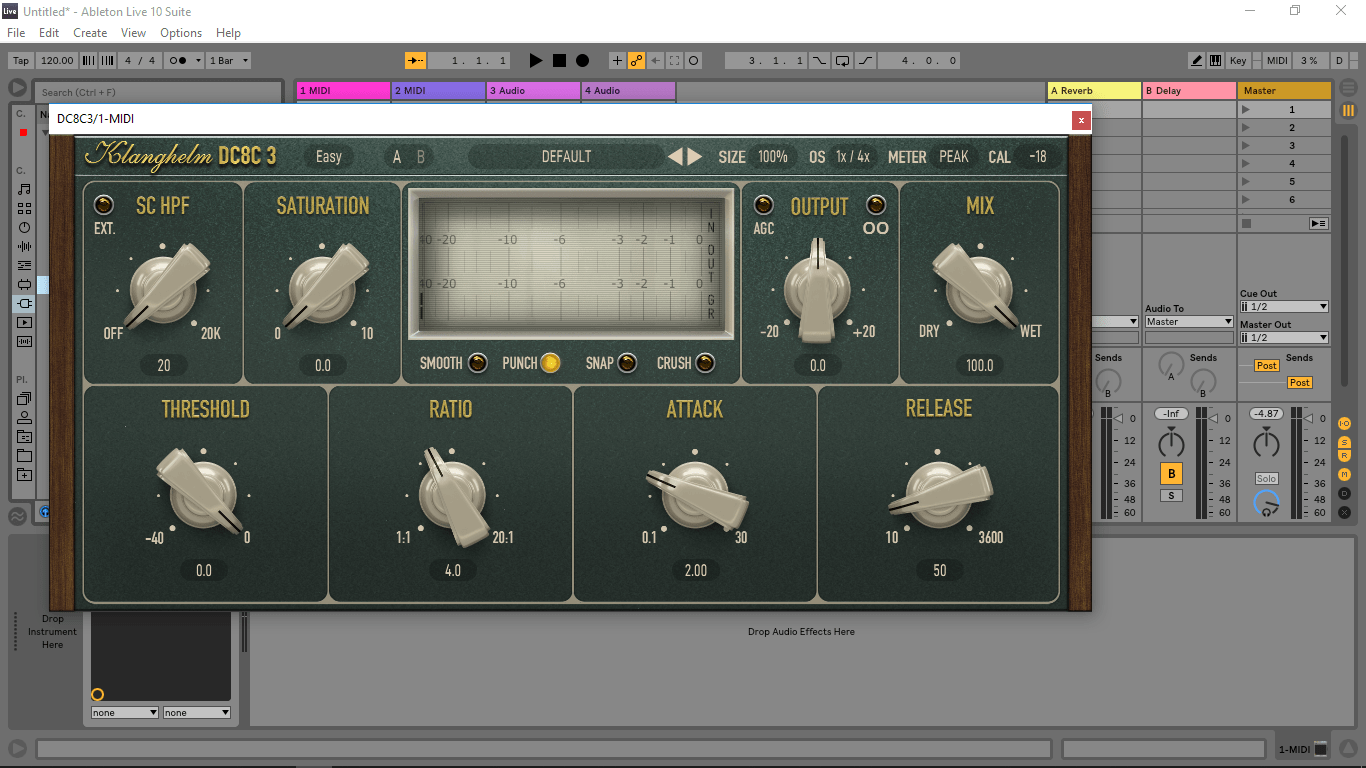Image resolution: width=1366 pixels, height=768 pixels.
Task: Click the Punch-Out switch icon
Action: 866,61
